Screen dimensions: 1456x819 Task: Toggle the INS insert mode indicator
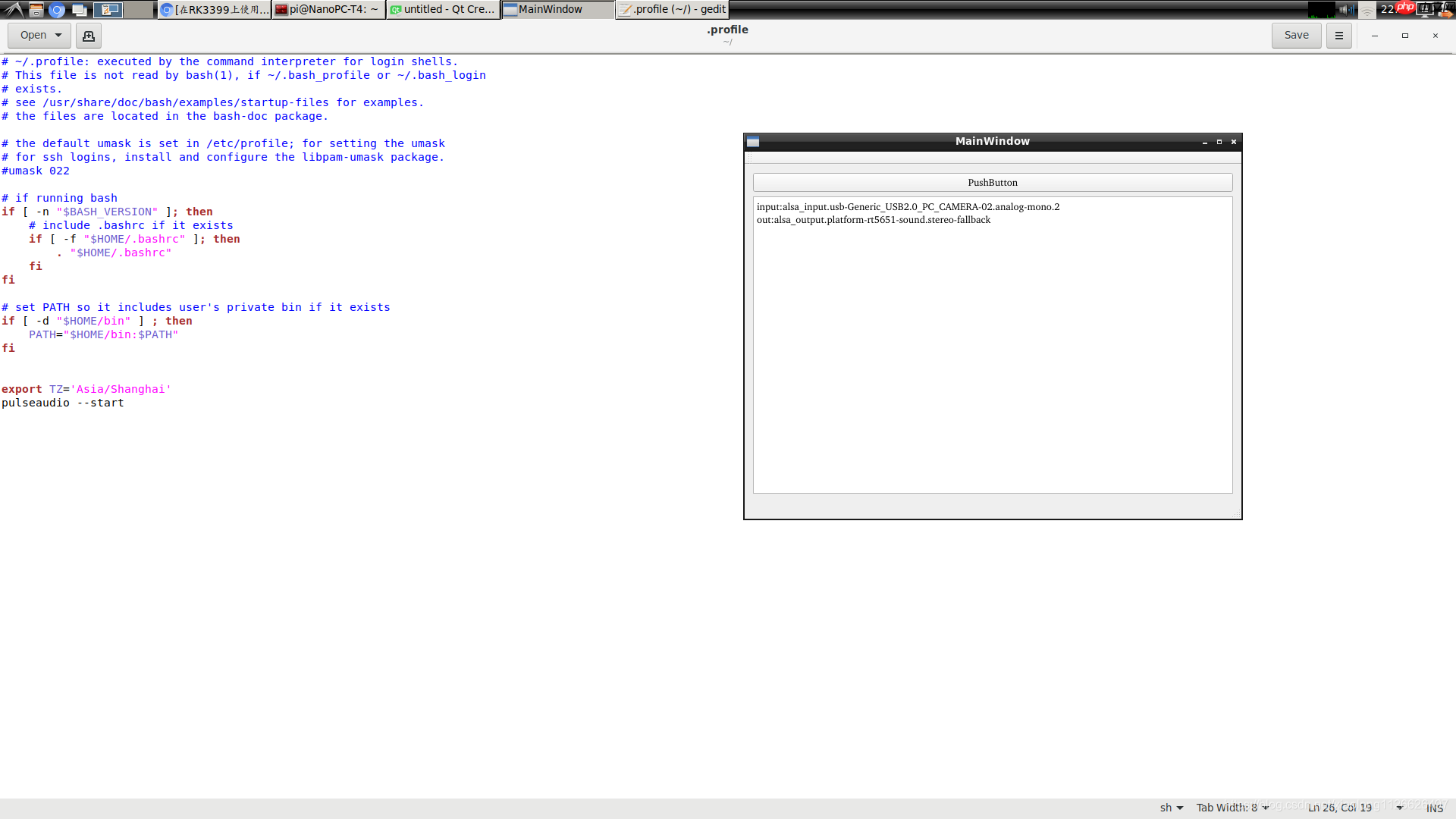click(1434, 808)
